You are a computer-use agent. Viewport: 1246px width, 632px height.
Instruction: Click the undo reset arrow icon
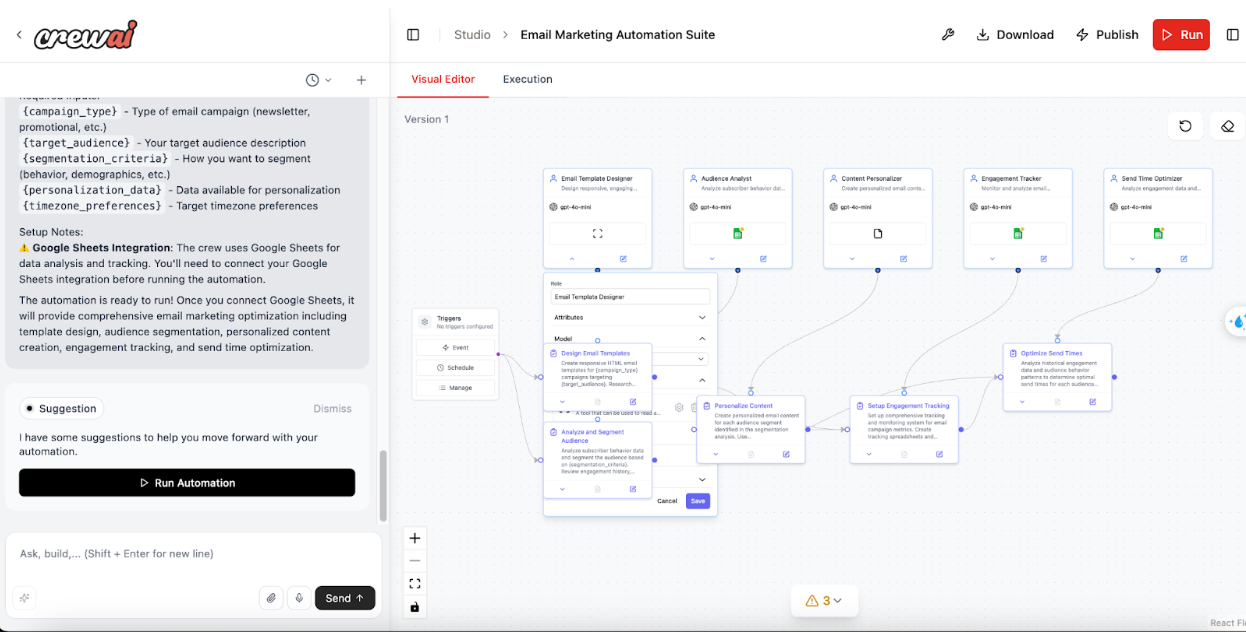point(1185,126)
